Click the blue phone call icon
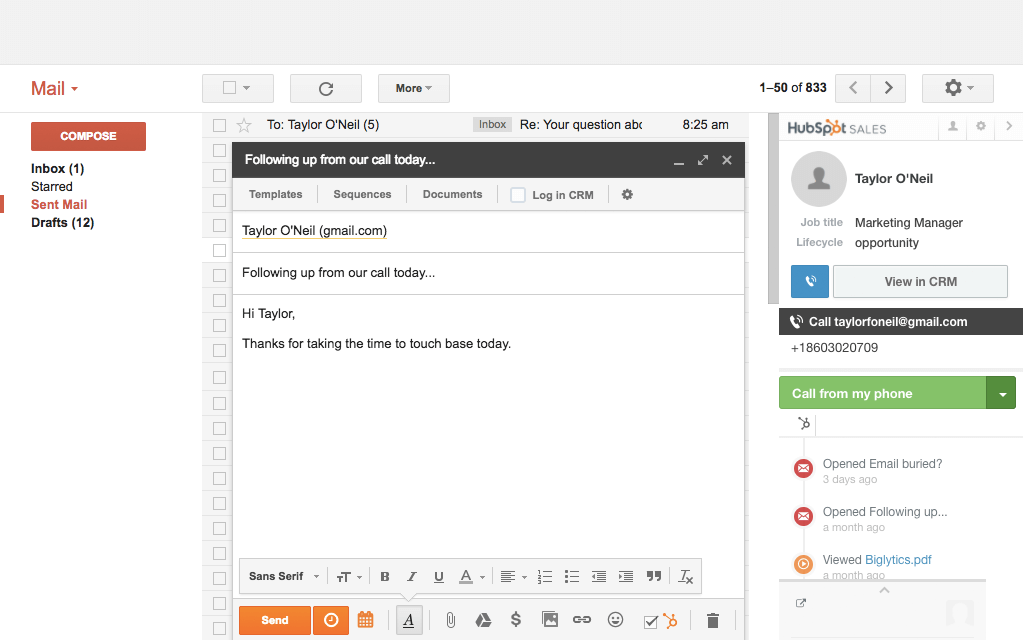This screenshot has width=1023, height=640. (x=809, y=282)
